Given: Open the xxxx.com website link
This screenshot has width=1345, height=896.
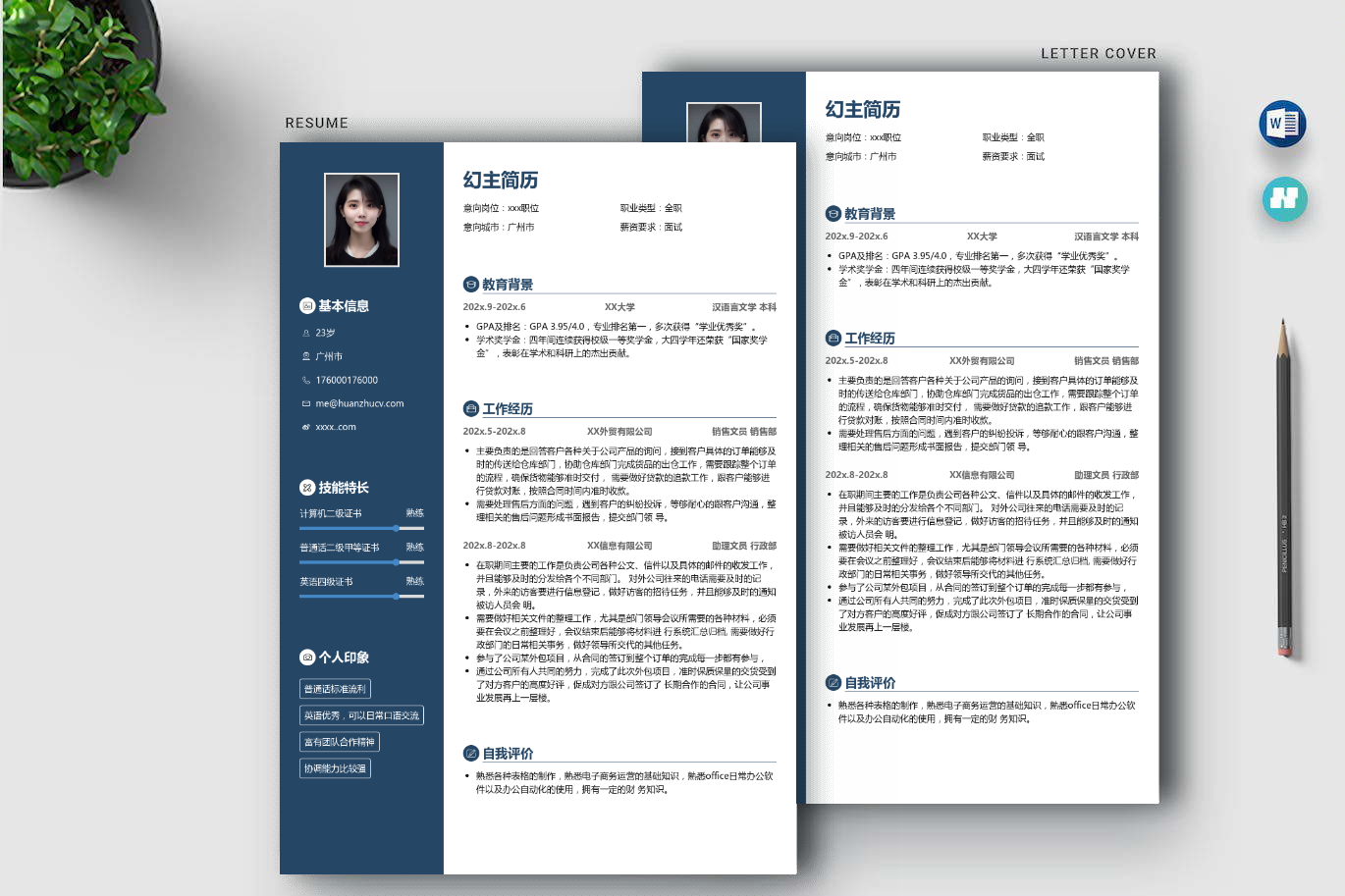Looking at the screenshot, I should coord(336,428).
